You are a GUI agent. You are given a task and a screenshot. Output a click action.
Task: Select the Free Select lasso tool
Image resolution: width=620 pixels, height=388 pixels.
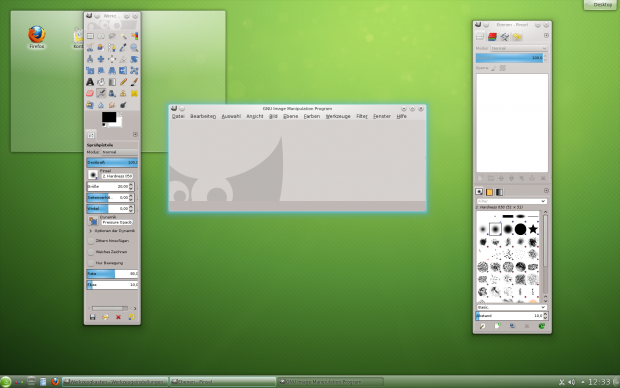coord(112,36)
